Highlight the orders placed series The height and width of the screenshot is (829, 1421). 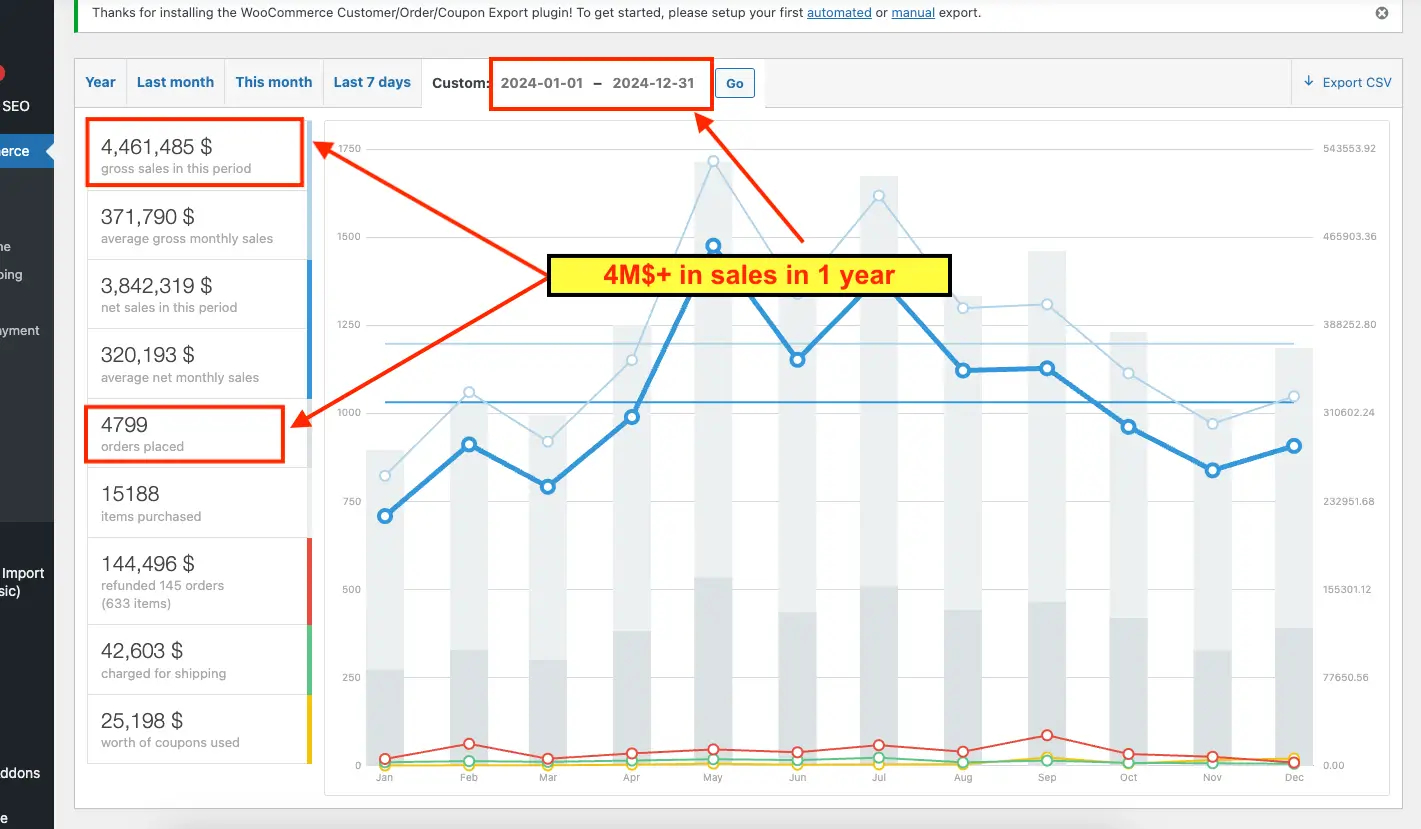coord(200,433)
